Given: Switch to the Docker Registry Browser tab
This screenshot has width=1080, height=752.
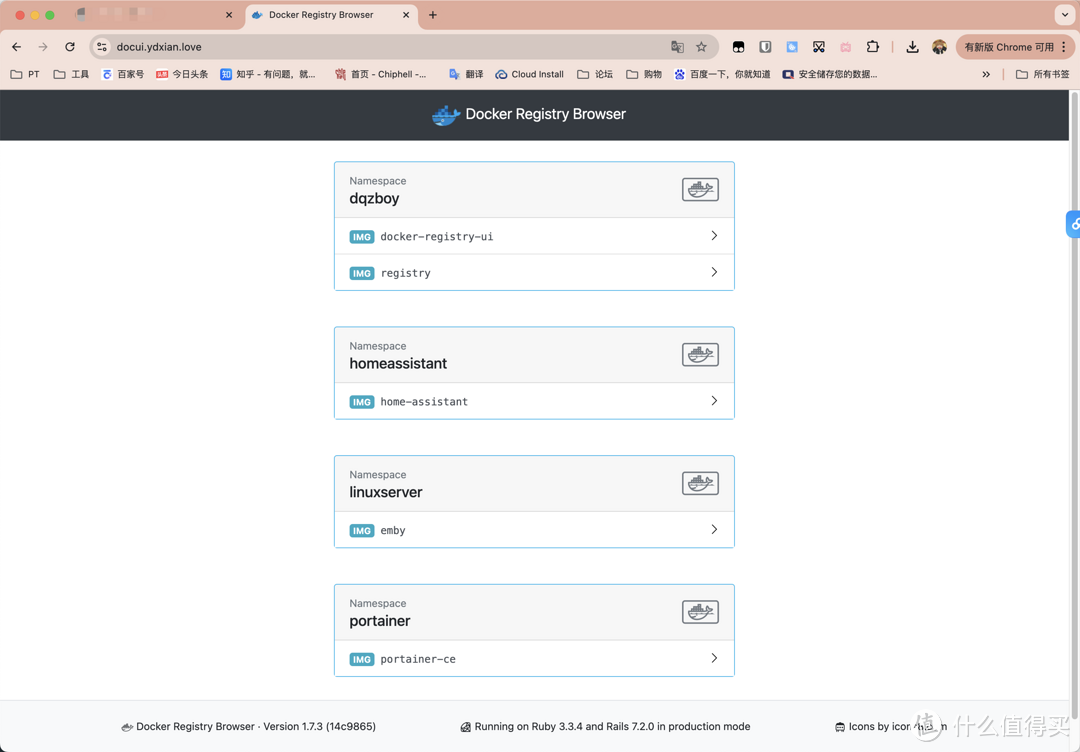Looking at the screenshot, I should pyautogui.click(x=331, y=14).
